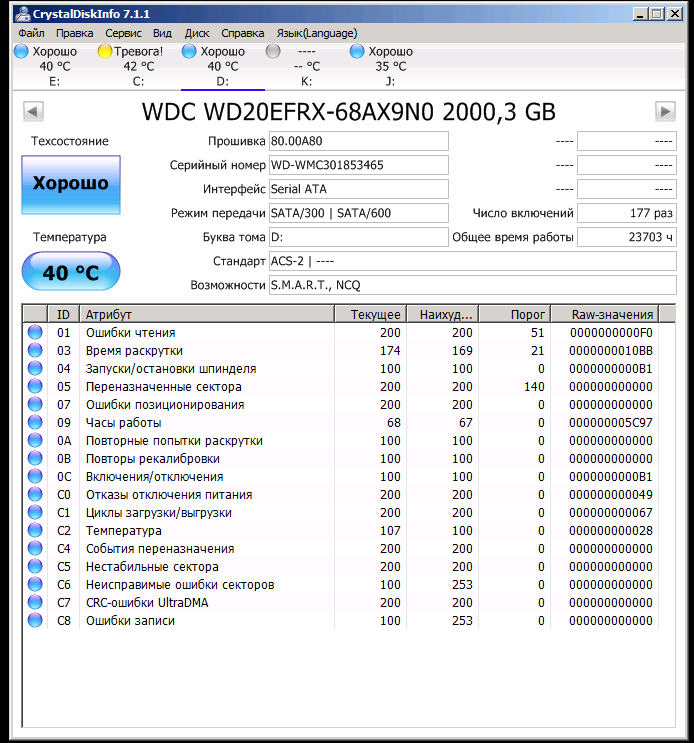The width and height of the screenshot is (694, 743).
Task: Click the Raw-значения column header
Action: coord(605,314)
